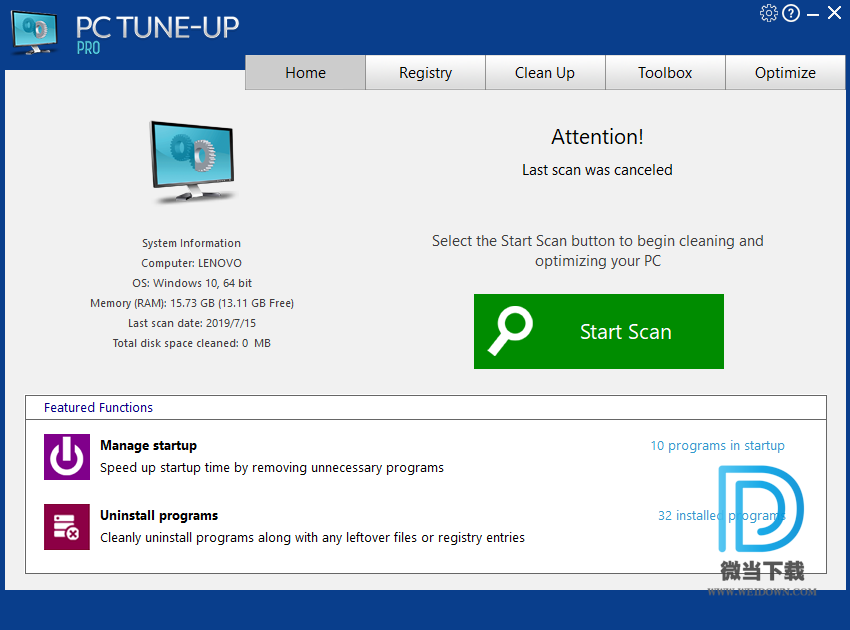
Task: Click the magnifier icon on Start Scan
Action: [x=510, y=331]
